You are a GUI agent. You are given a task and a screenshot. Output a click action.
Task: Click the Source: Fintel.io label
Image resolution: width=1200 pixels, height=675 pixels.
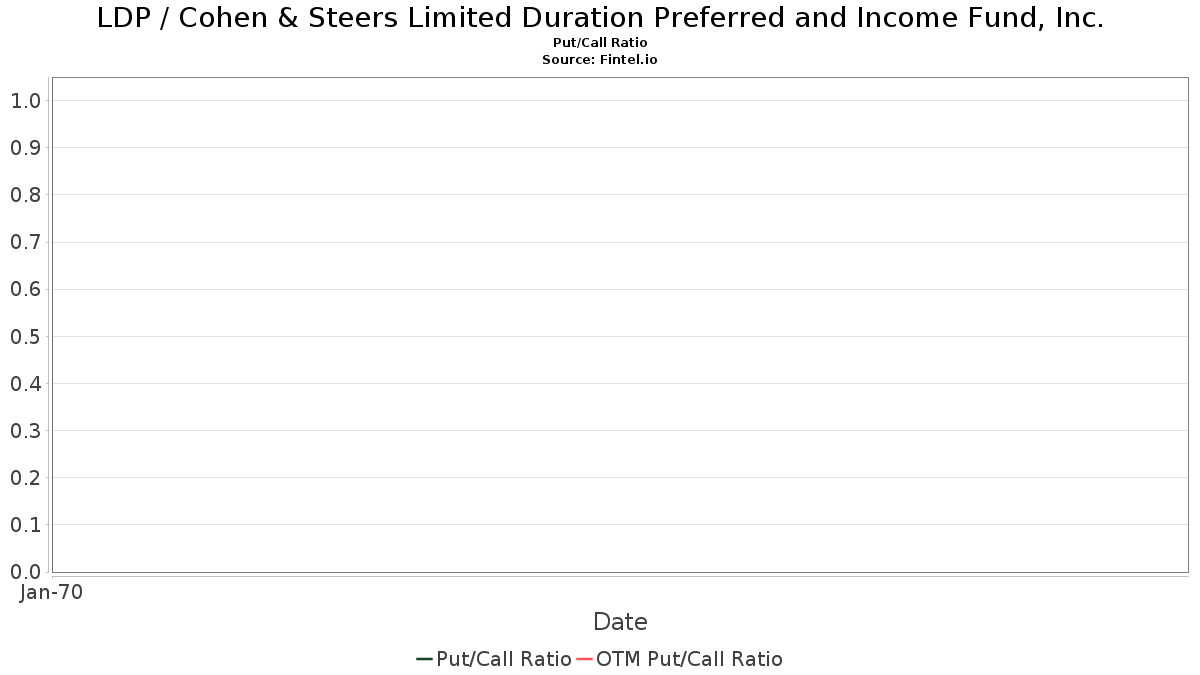(600, 60)
